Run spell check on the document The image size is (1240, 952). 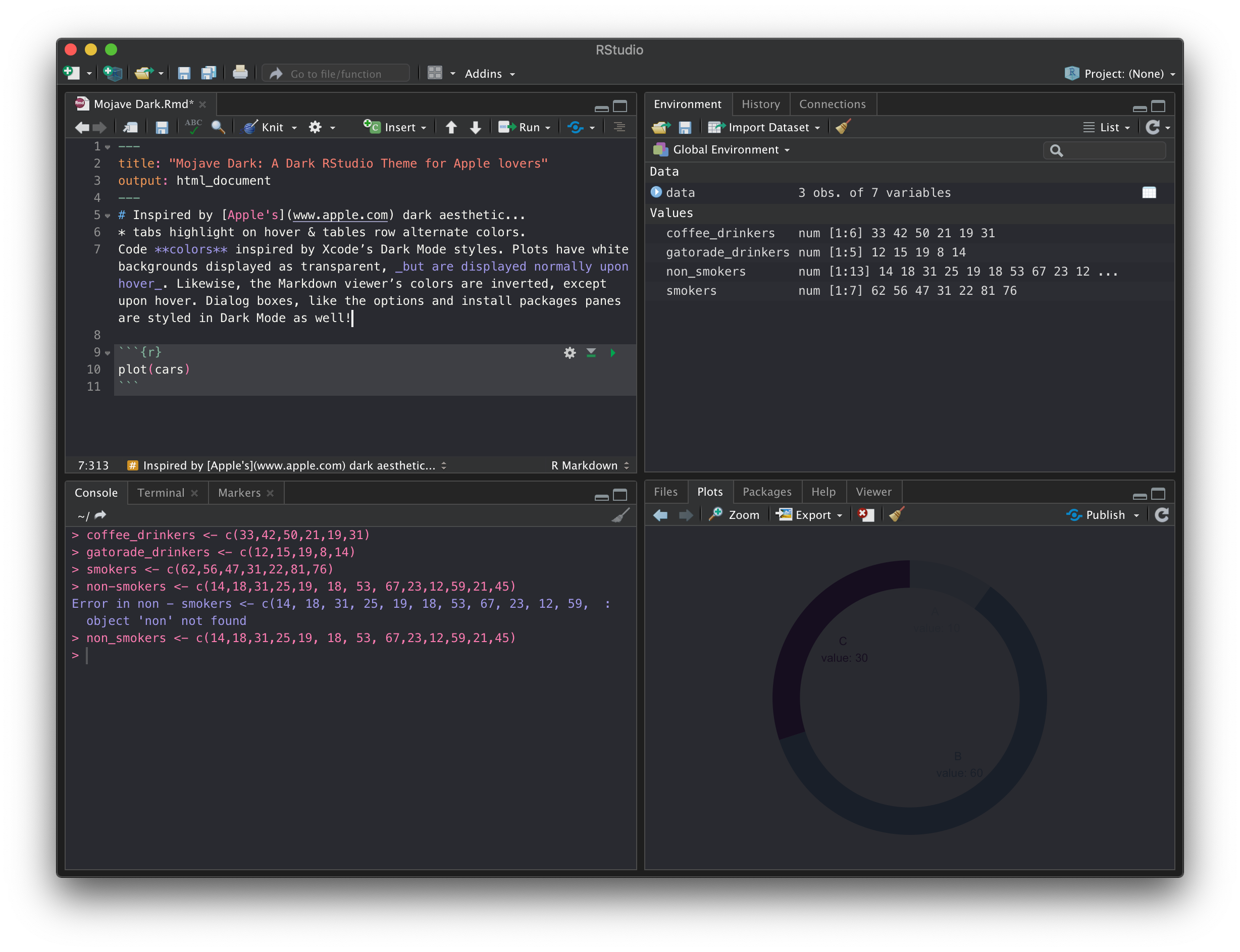click(193, 127)
